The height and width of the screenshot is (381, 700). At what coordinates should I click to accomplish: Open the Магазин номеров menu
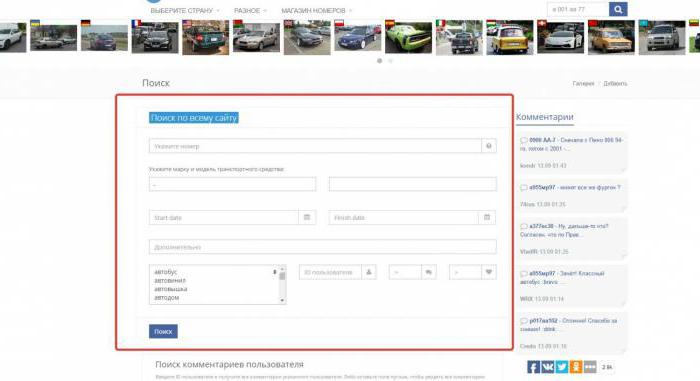click(317, 10)
